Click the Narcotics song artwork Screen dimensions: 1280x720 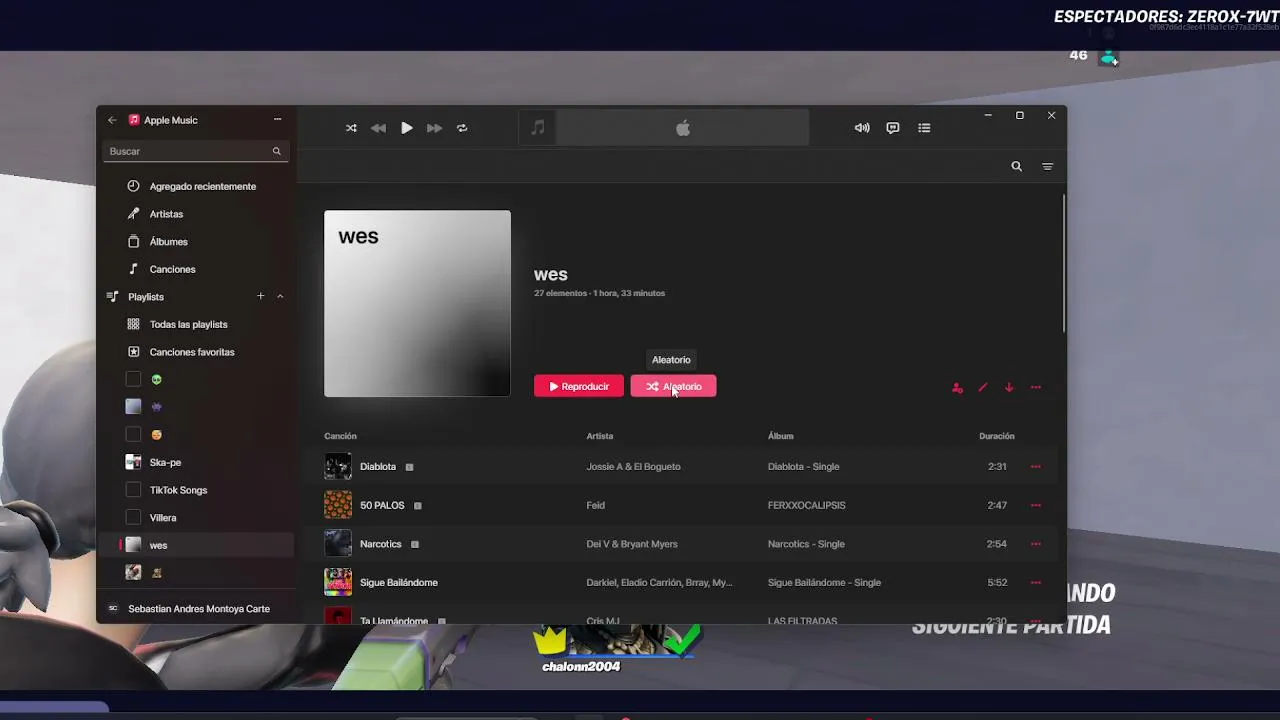point(338,543)
